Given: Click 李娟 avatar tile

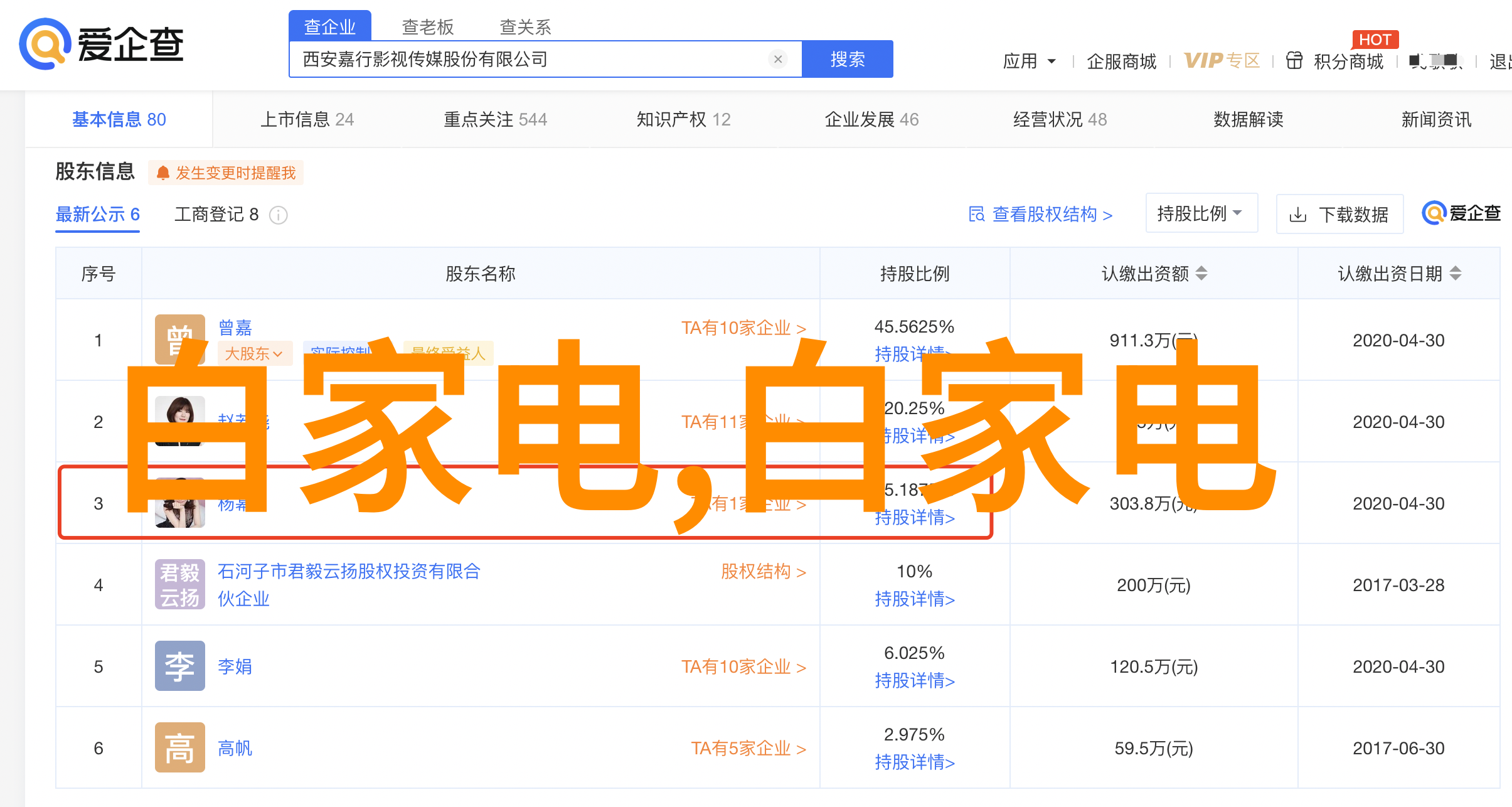Looking at the screenshot, I should [180, 666].
